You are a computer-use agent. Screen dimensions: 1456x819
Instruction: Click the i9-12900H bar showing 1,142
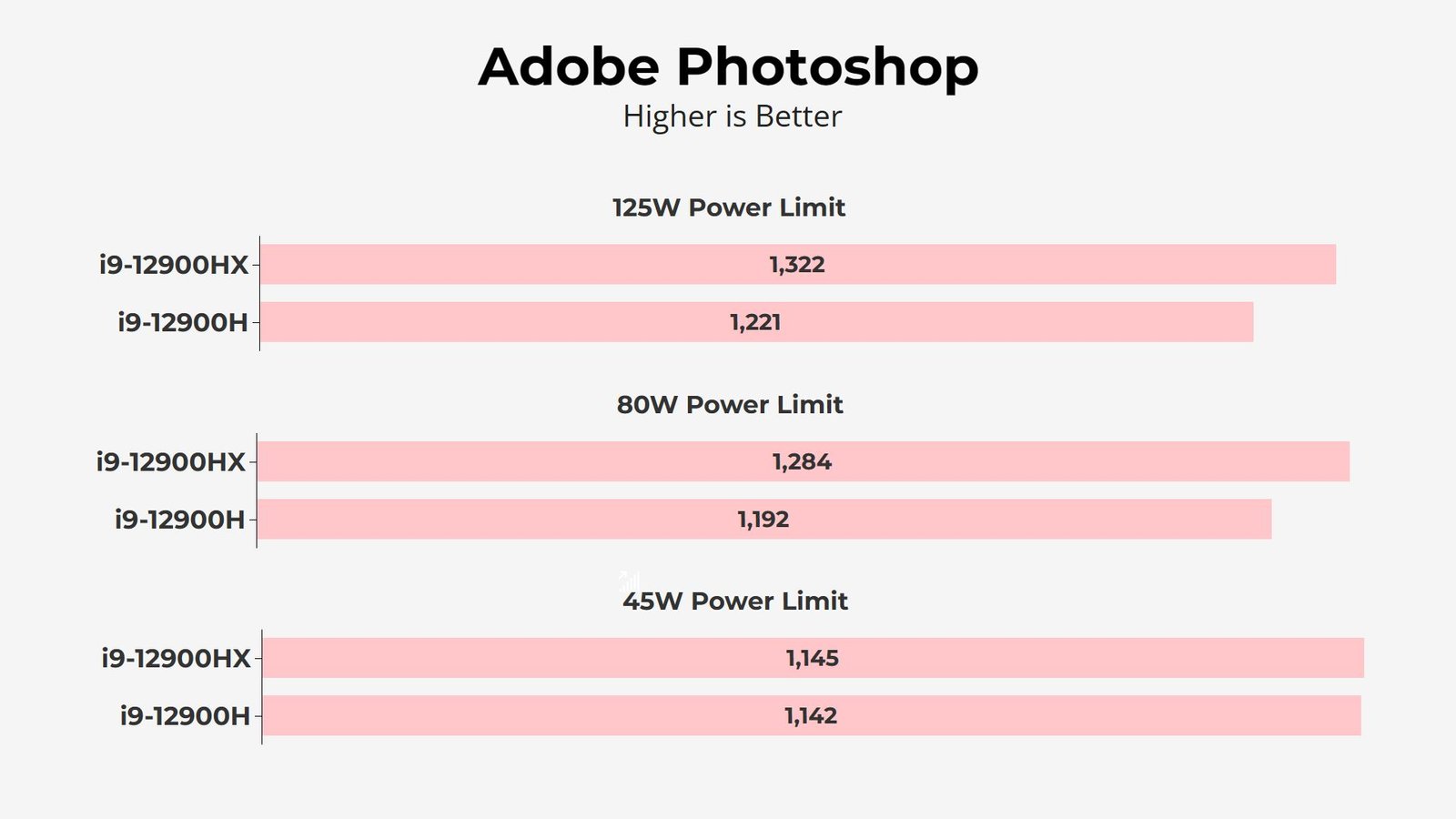(812, 715)
